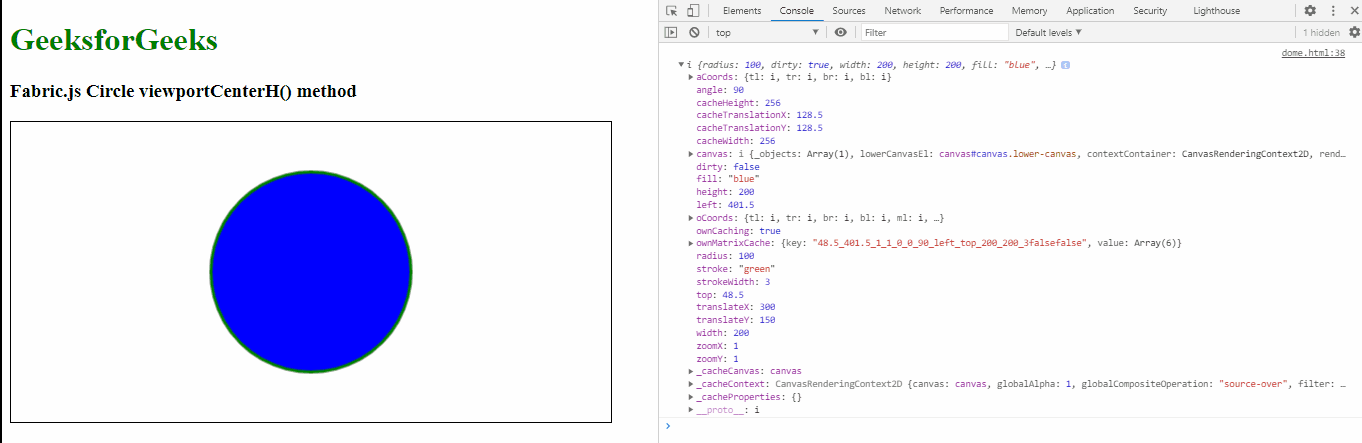Select the Console tab
This screenshot has width=1362, height=443.
pyautogui.click(x=796, y=10)
